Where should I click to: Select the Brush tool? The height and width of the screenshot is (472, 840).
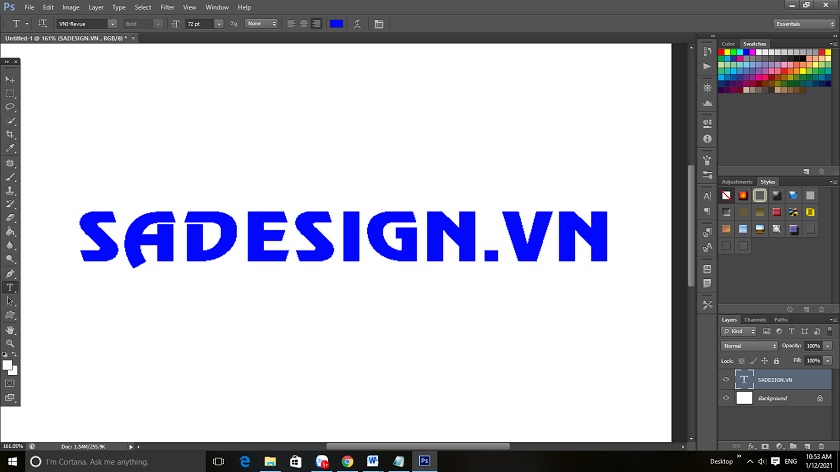coord(10,177)
